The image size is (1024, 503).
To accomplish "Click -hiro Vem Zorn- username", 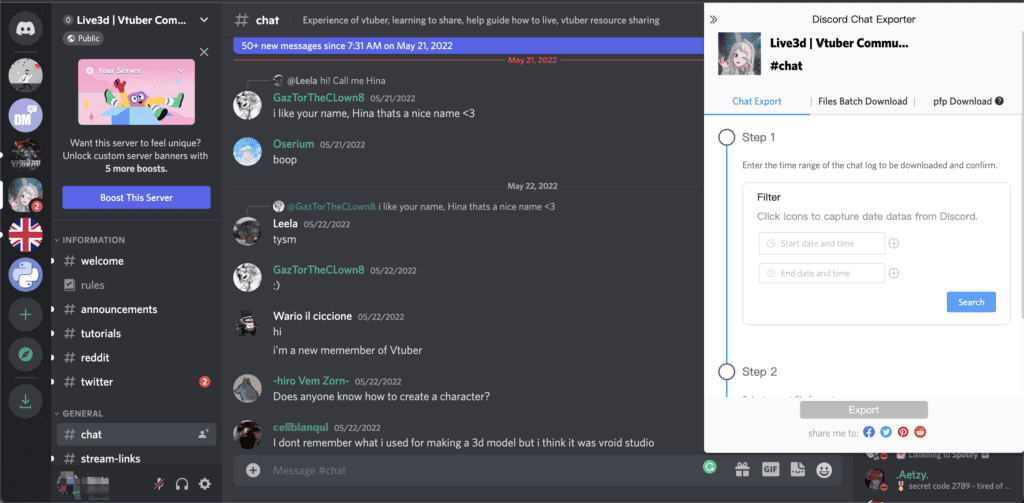I will coord(311,381).
